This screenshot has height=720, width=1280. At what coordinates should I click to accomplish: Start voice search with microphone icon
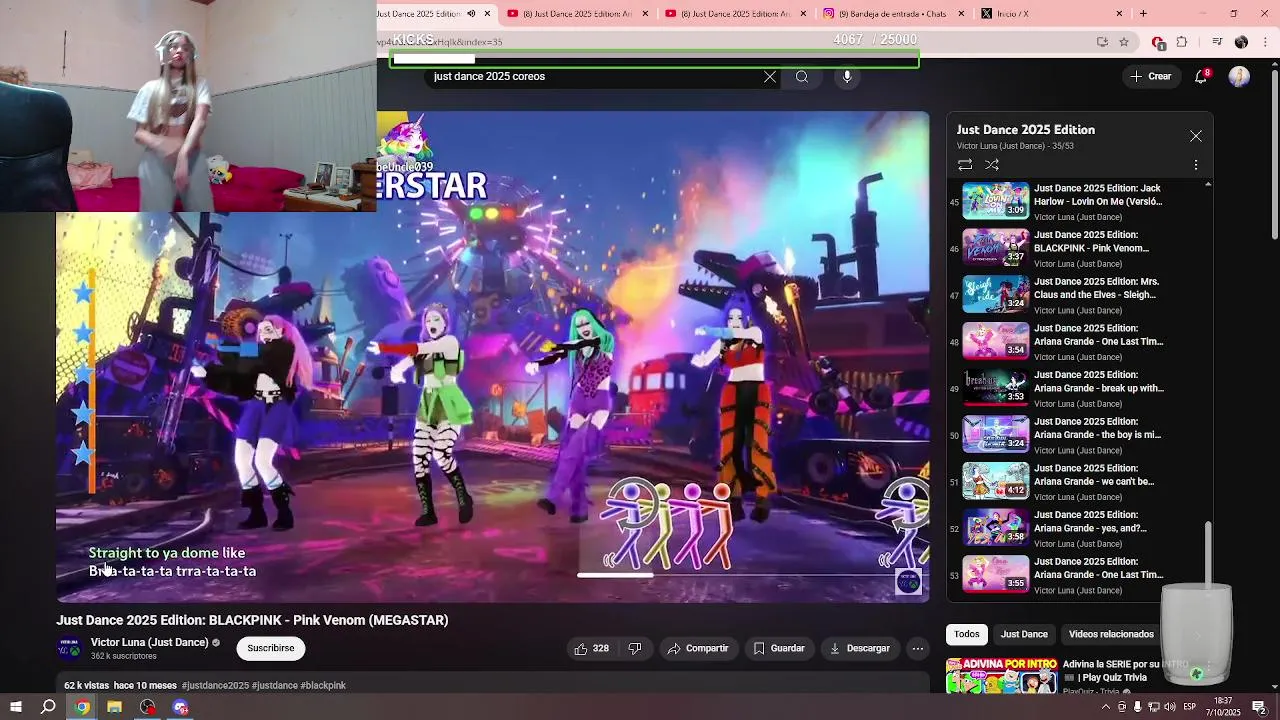tap(847, 77)
